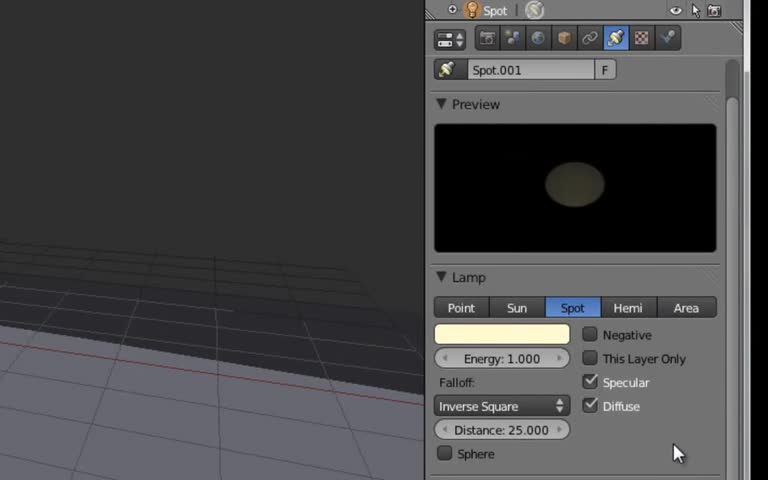
Task: Click the Energy 1.000 slider field
Action: pyautogui.click(x=502, y=359)
